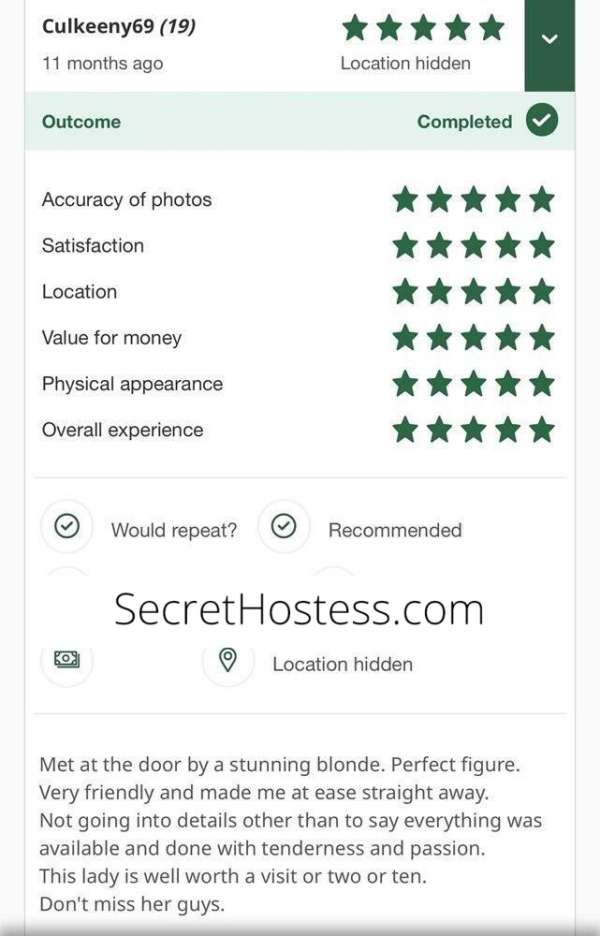Screen dimensions: 600x936
Task: Click the review text paragraph
Action: tap(291, 834)
